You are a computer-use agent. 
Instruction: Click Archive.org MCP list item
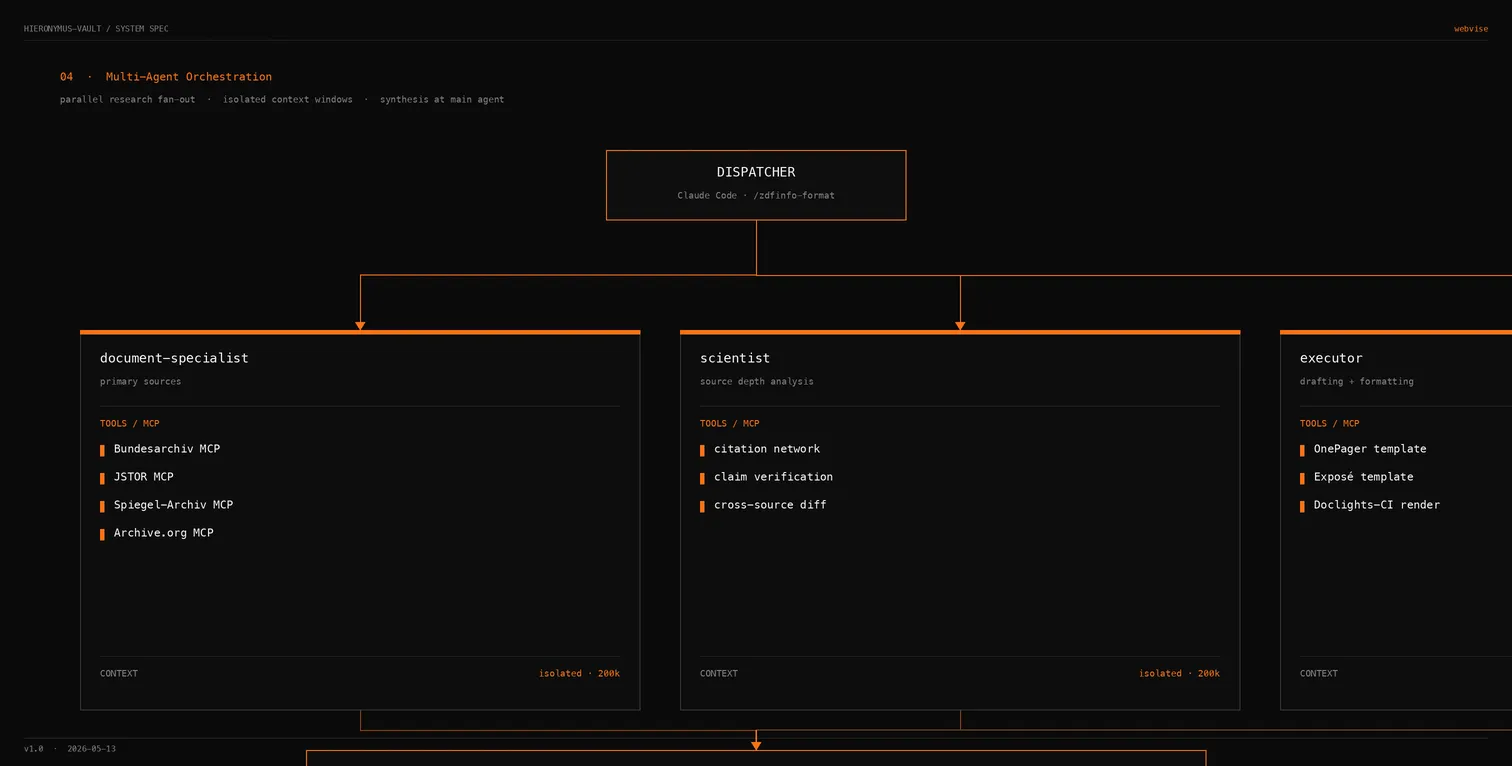[x=164, y=533]
